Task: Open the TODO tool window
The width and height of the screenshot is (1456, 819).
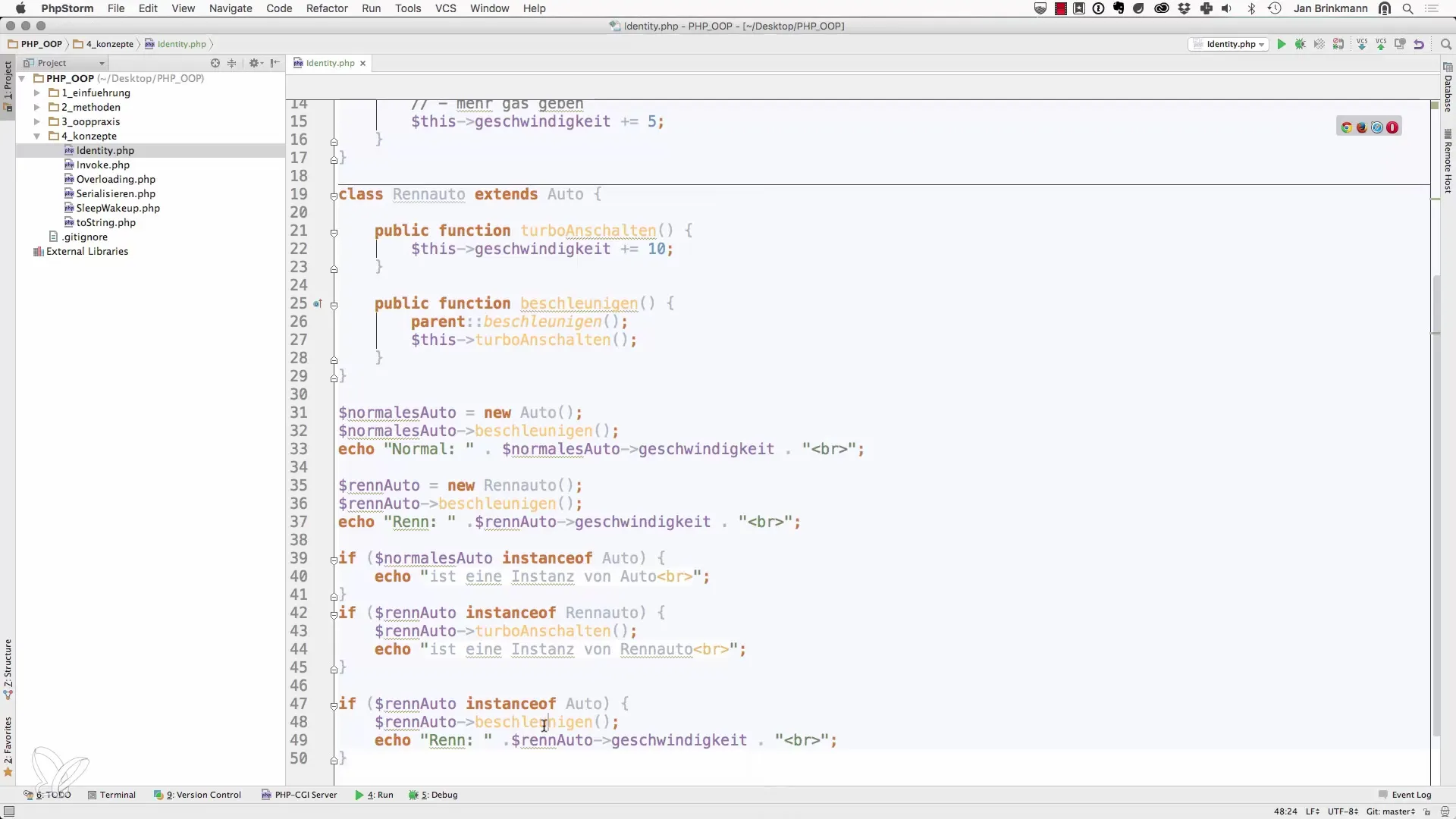Action: (47, 795)
